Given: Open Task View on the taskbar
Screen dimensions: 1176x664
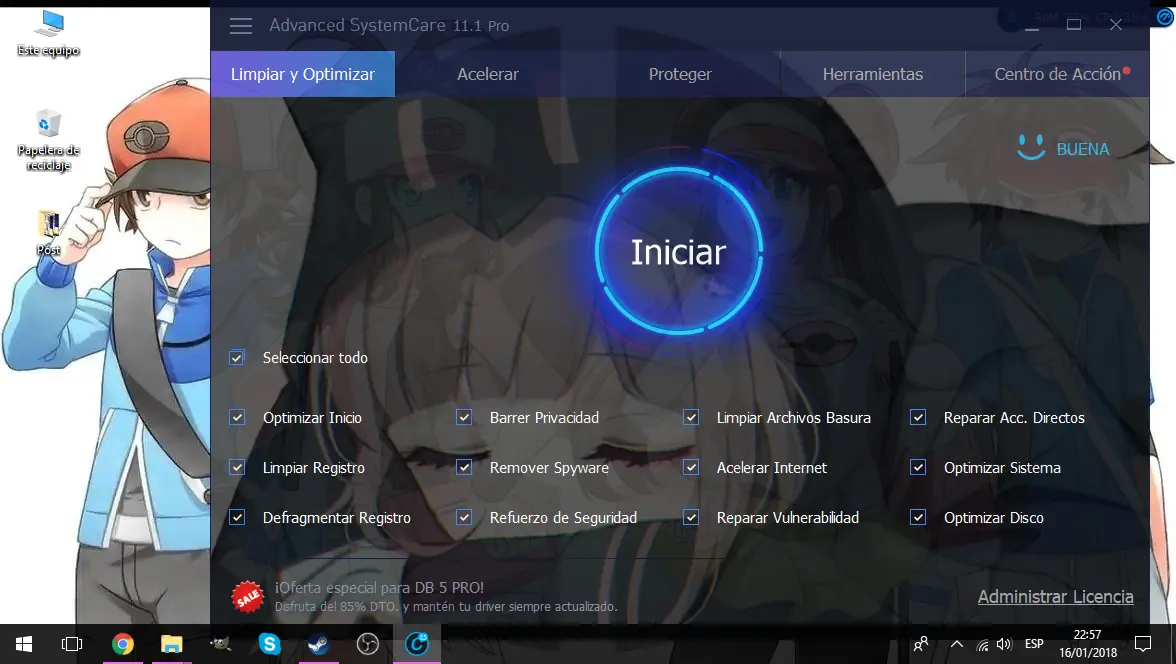Looking at the screenshot, I should click(x=72, y=644).
